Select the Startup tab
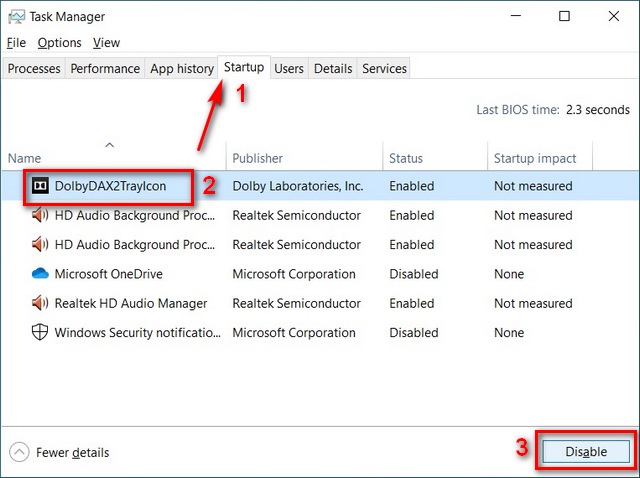 244,67
